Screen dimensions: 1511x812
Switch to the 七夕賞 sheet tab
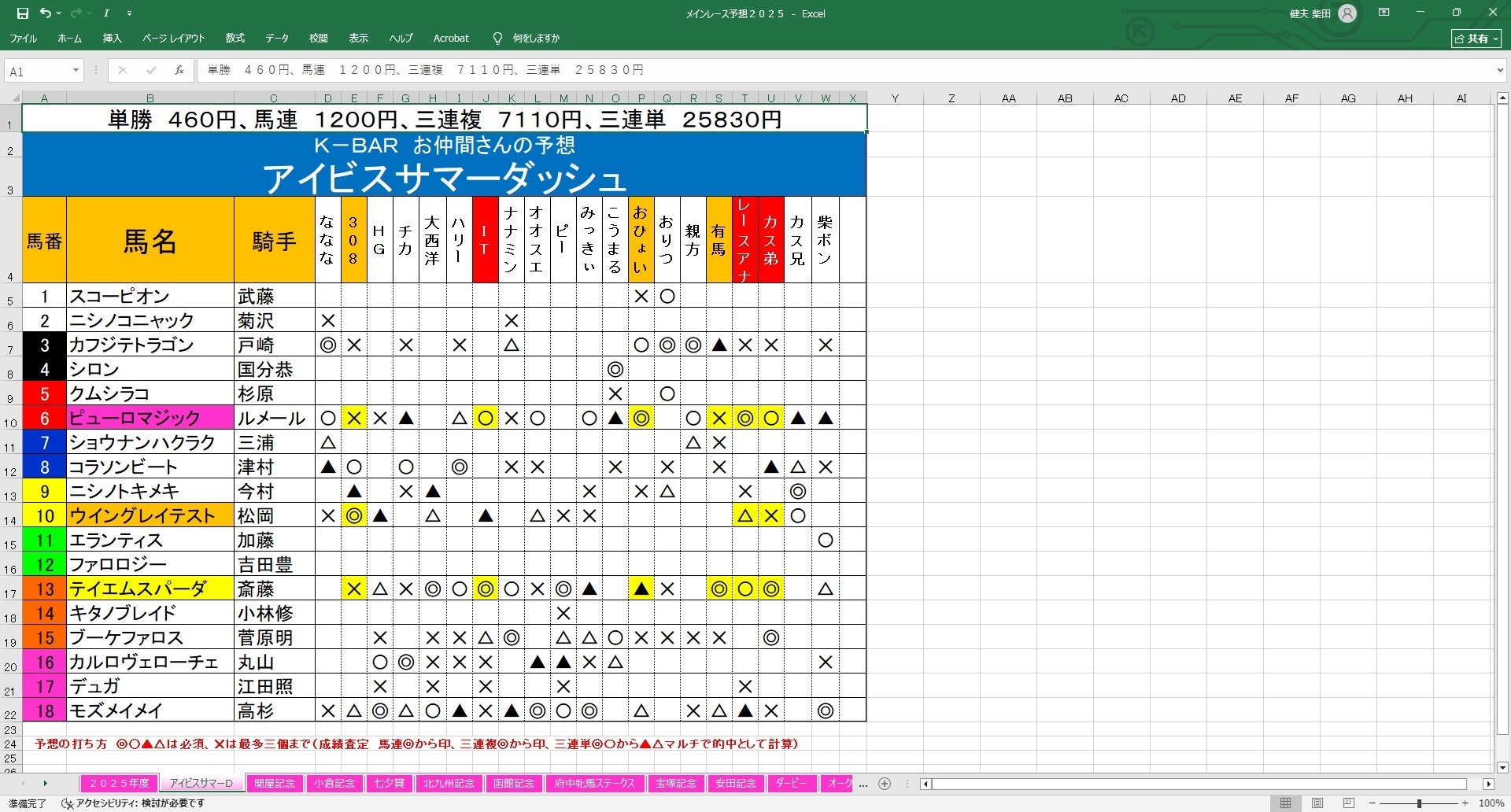tap(389, 784)
